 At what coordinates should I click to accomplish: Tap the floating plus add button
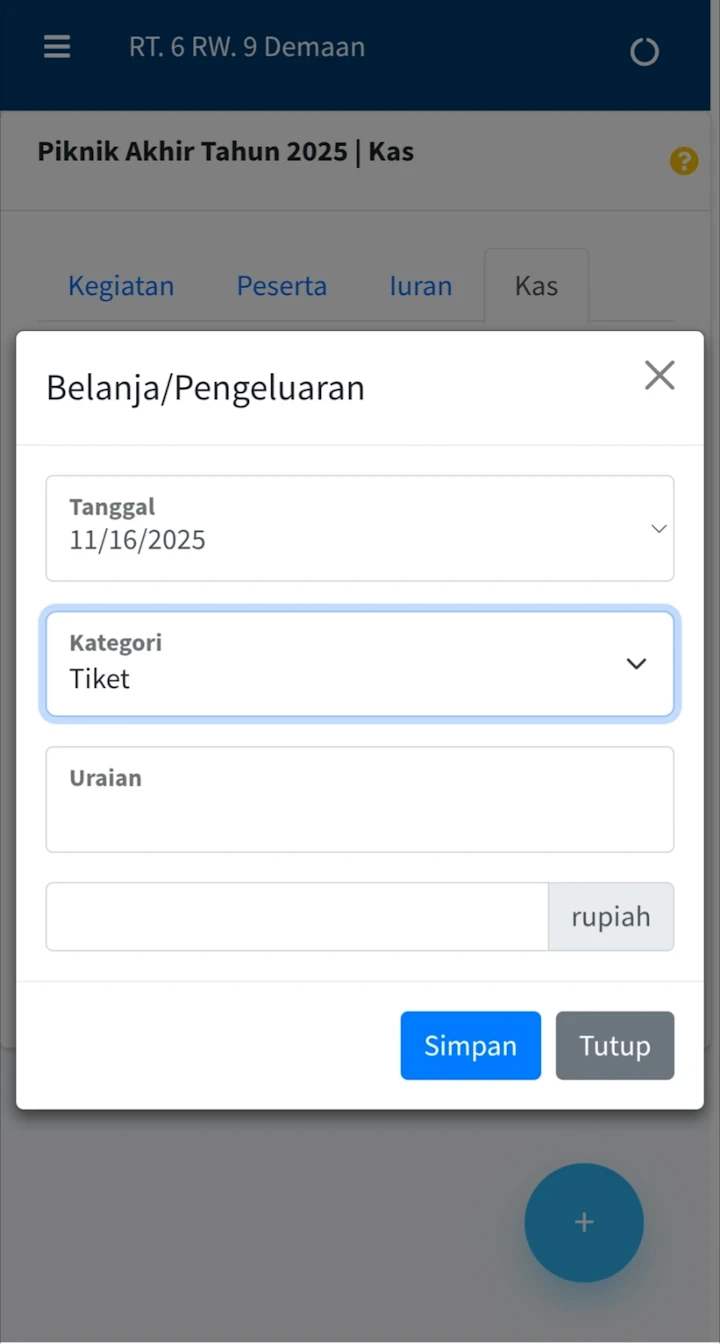tap(584, 1222)
